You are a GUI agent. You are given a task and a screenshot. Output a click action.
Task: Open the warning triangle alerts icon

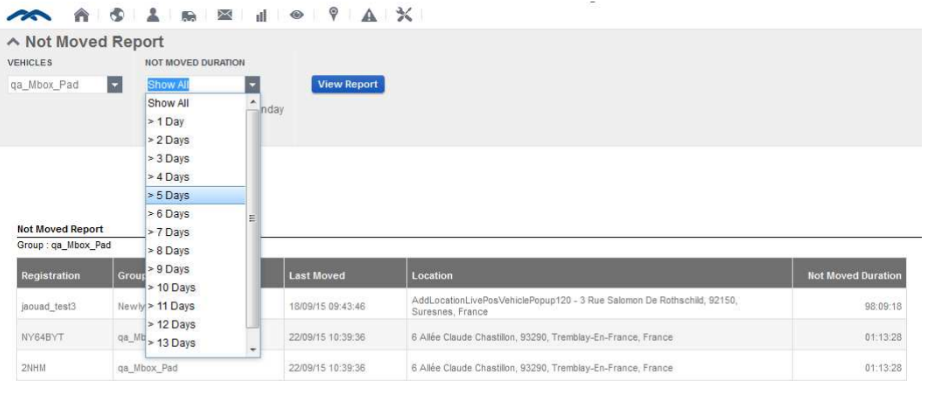click(x=369, y=16)
